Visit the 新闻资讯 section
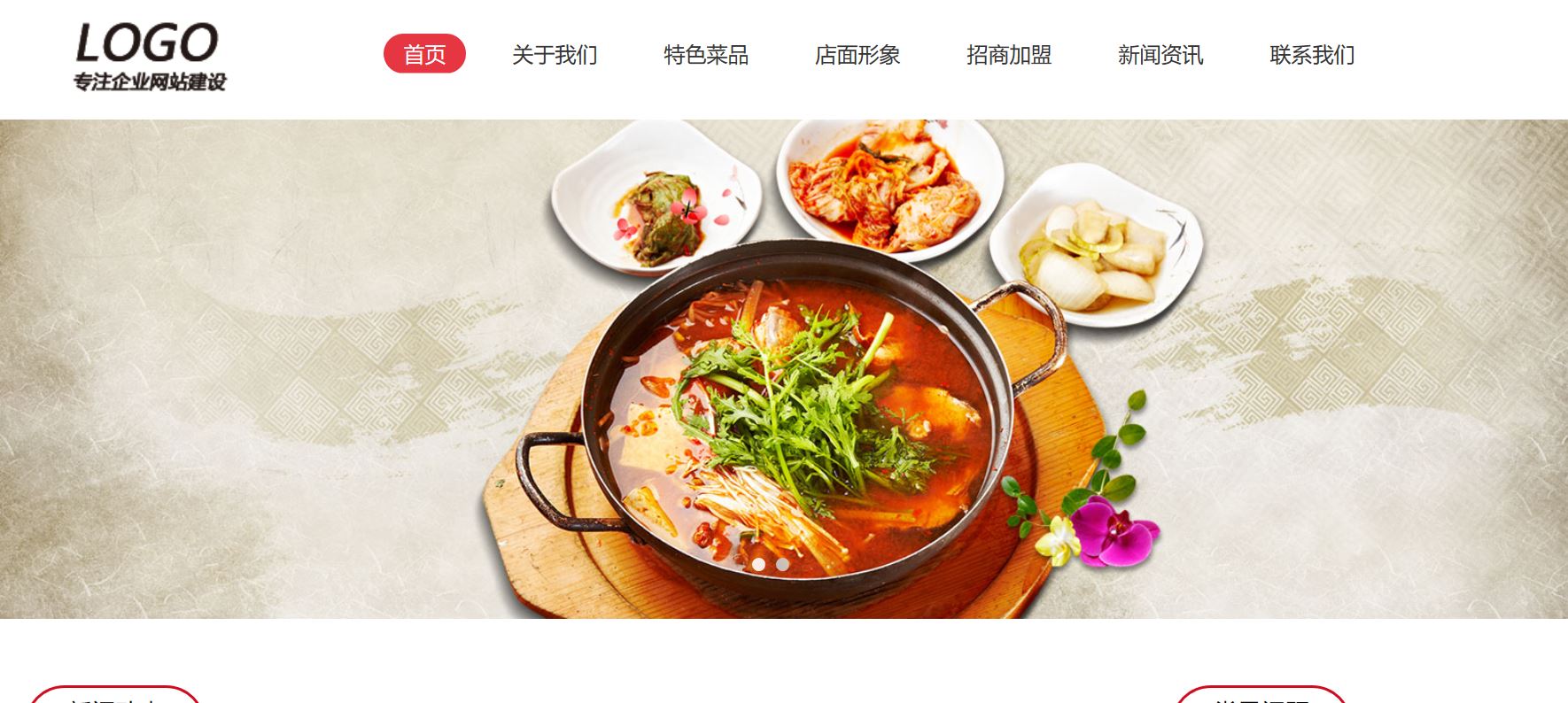 click(1160, 55)
